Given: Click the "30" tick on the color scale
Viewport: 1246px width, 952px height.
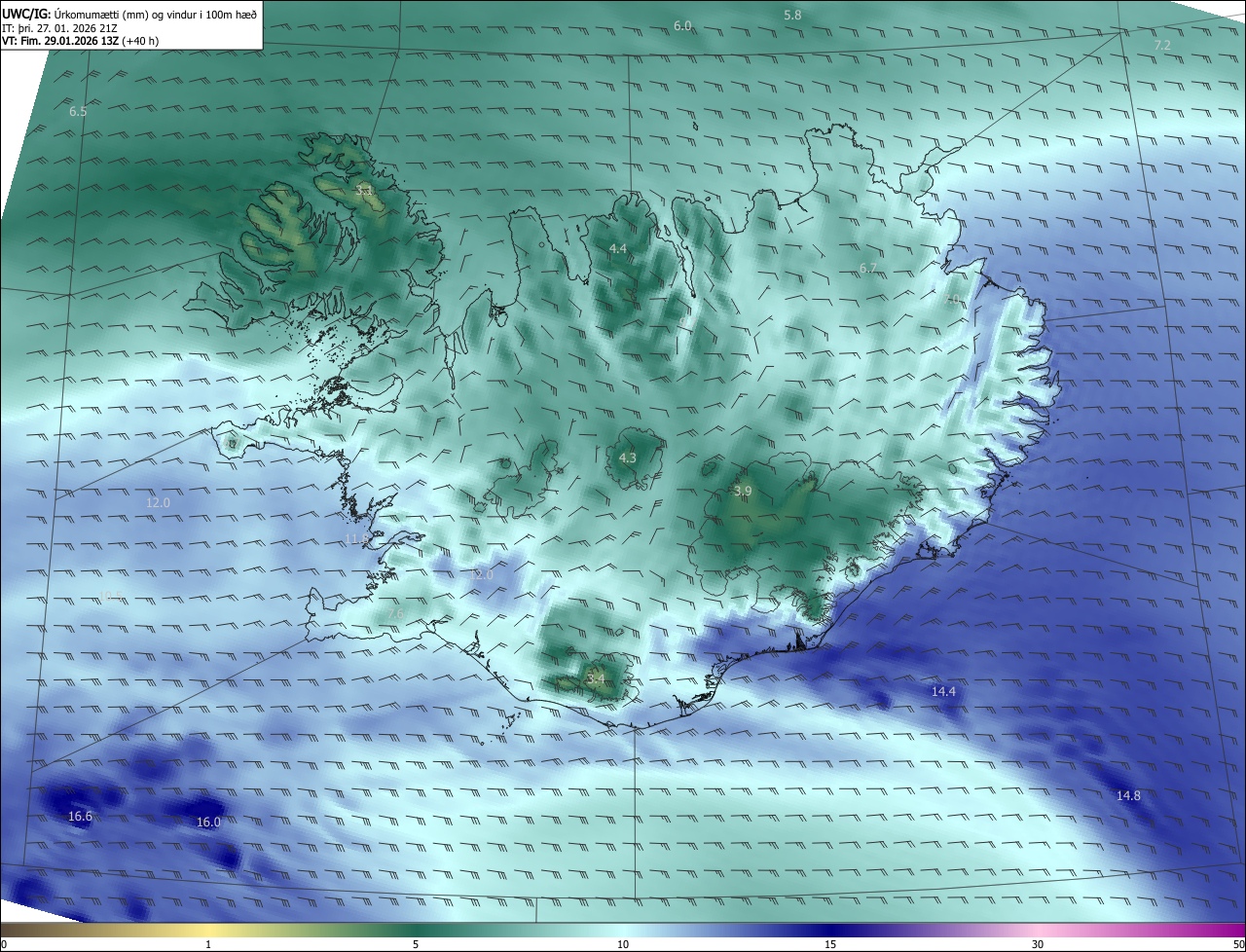Looking at the screenshot, I should tap(1038, 944).
